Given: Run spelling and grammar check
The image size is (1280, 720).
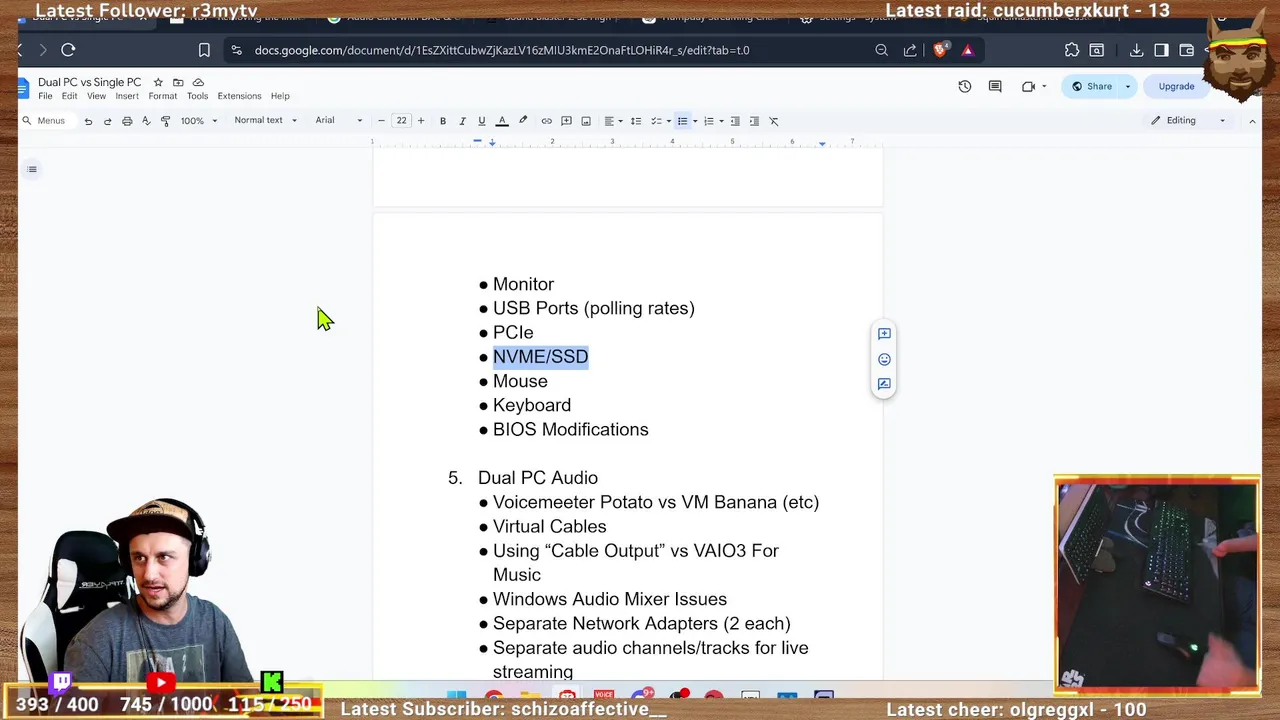Looking at the screenshot, I should 146,121.
